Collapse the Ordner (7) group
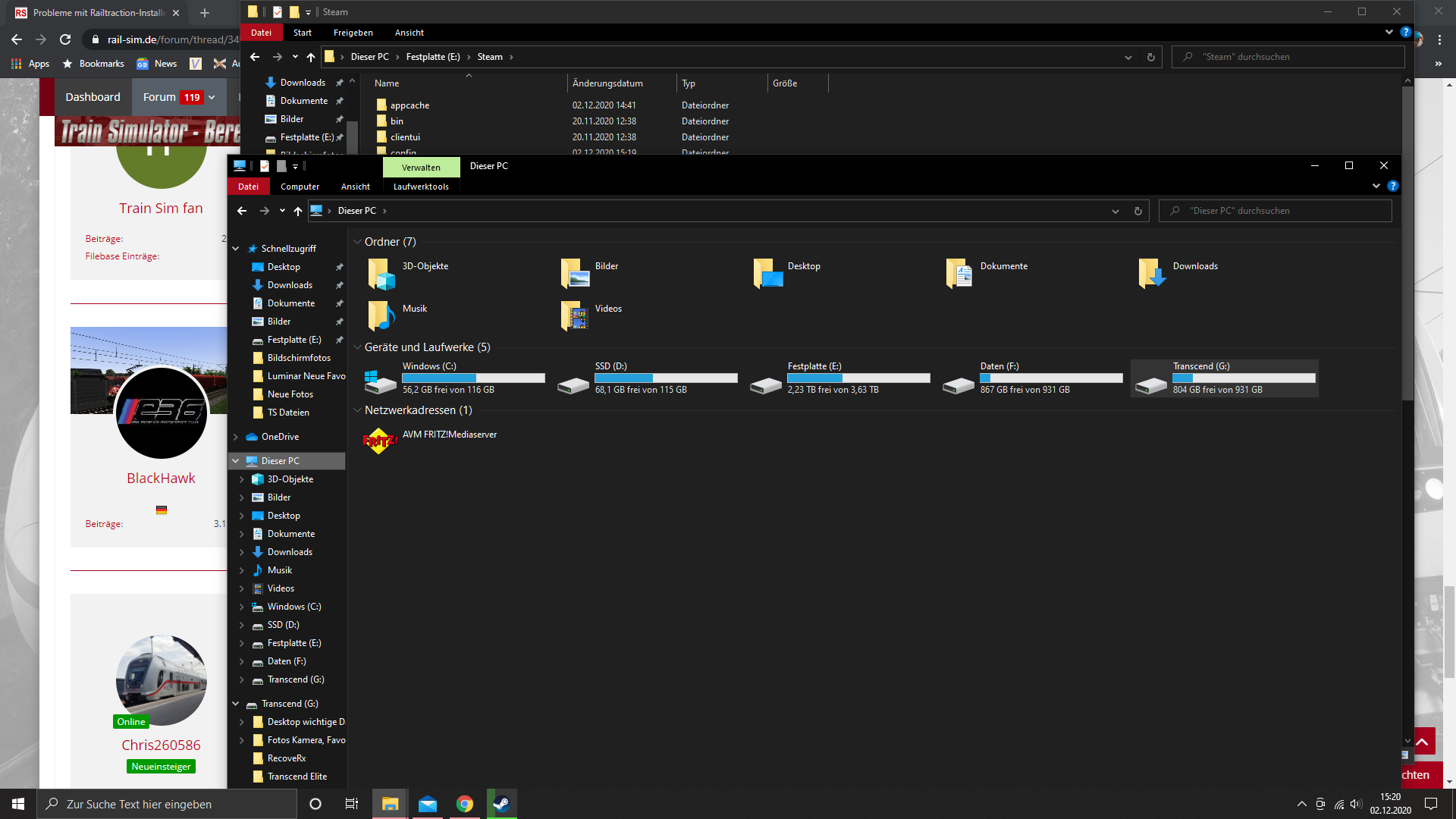 [x=357, y=242]
